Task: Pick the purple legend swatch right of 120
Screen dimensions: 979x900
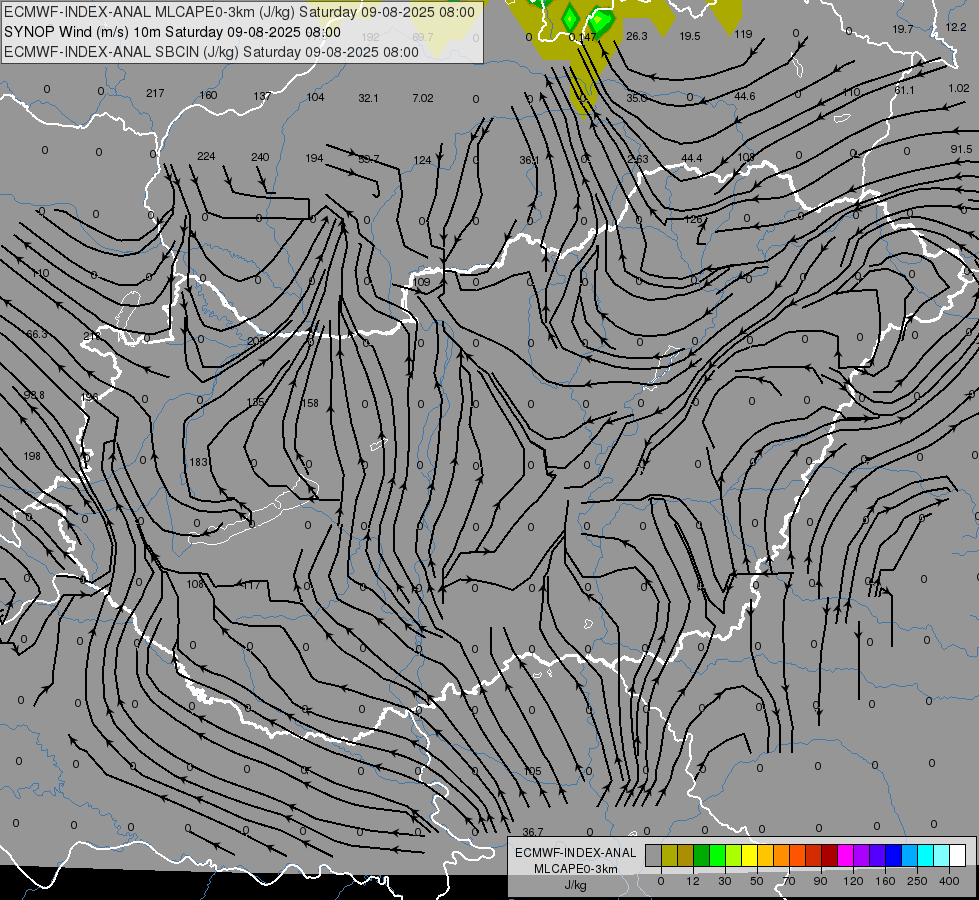Action: (x=862, y=856)
